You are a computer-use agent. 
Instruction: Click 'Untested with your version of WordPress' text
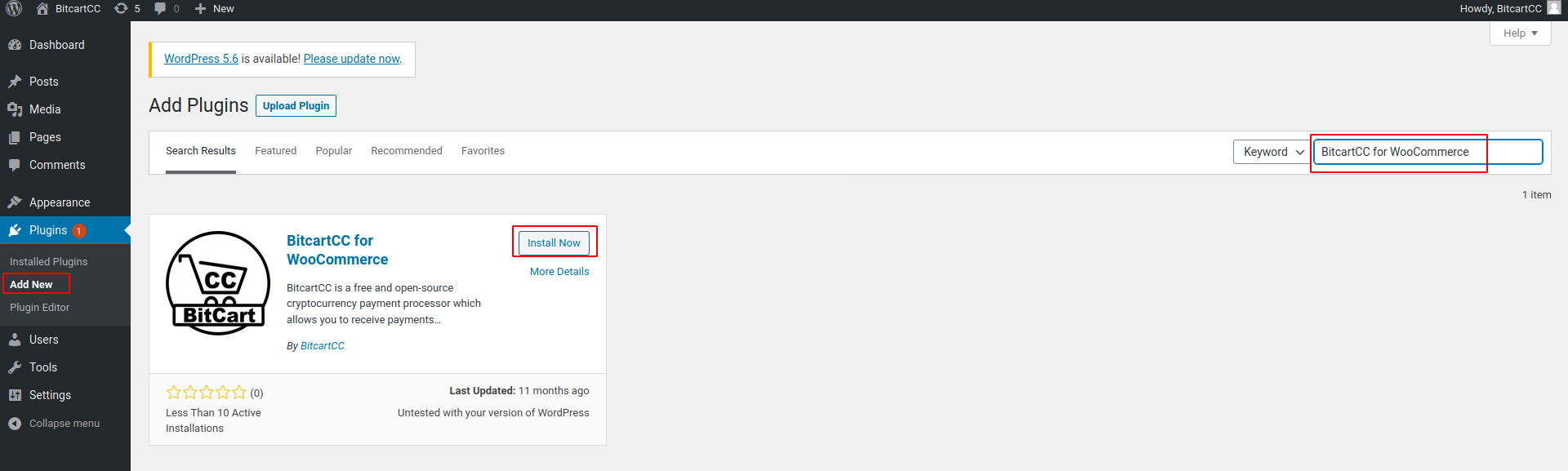point(493,413)
